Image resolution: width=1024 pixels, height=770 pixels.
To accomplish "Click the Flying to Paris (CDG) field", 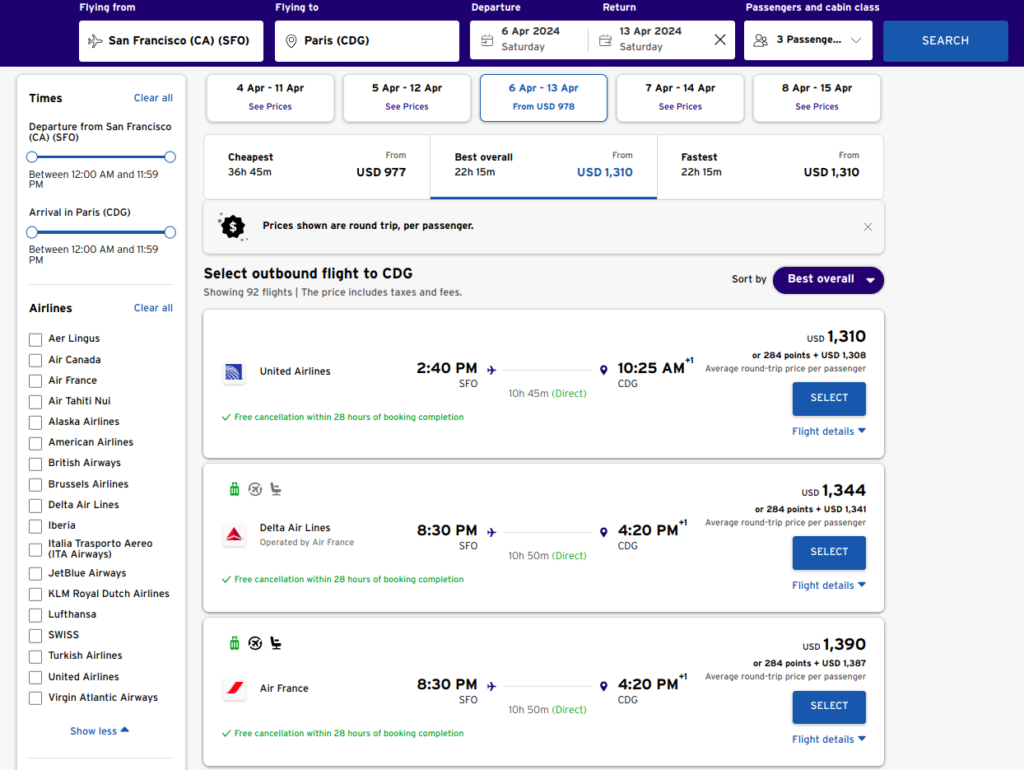I will pyautogui.click(x=367, y=41).
